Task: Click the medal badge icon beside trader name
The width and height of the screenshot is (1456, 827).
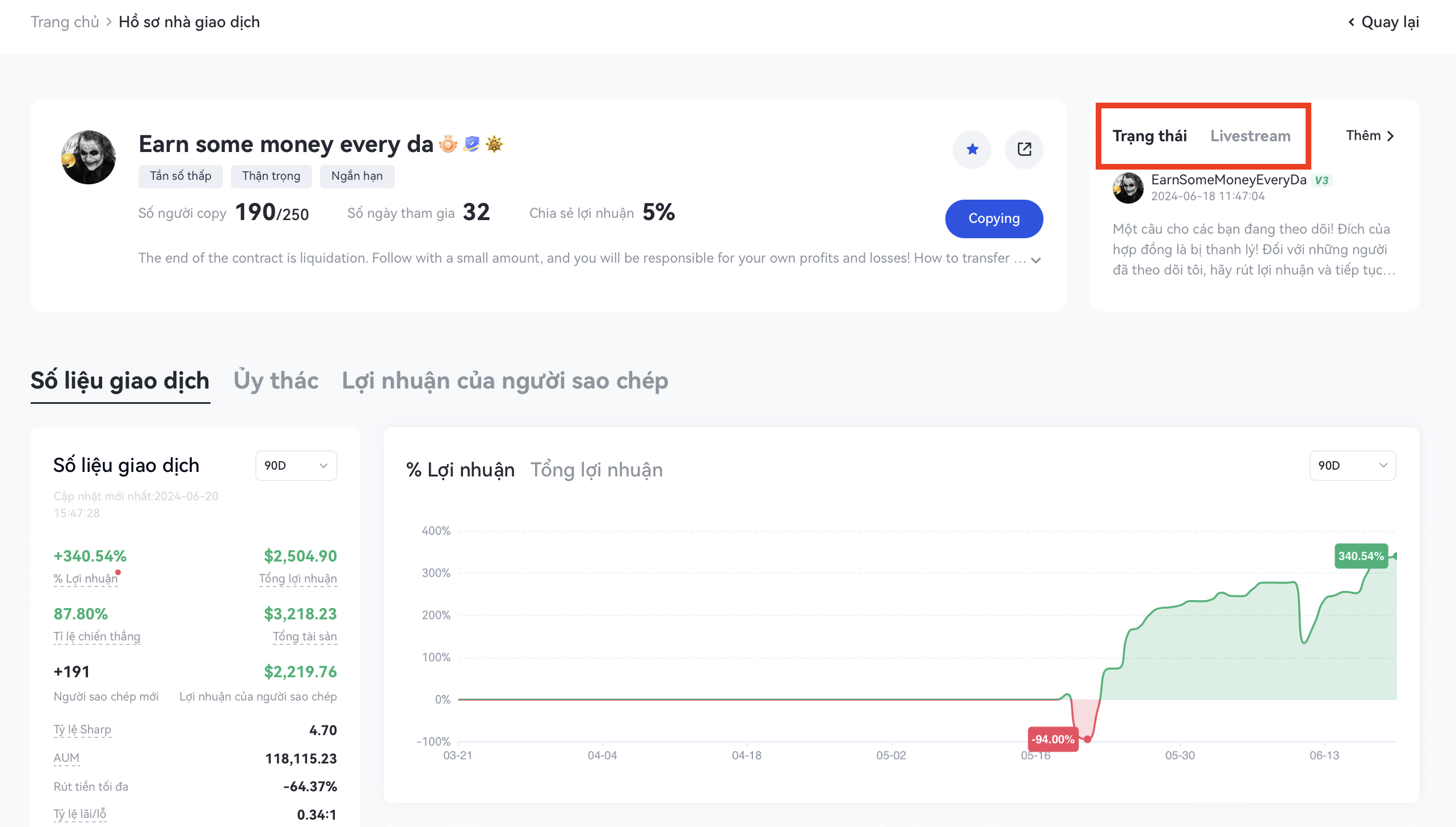Action: tap(448, 144)
